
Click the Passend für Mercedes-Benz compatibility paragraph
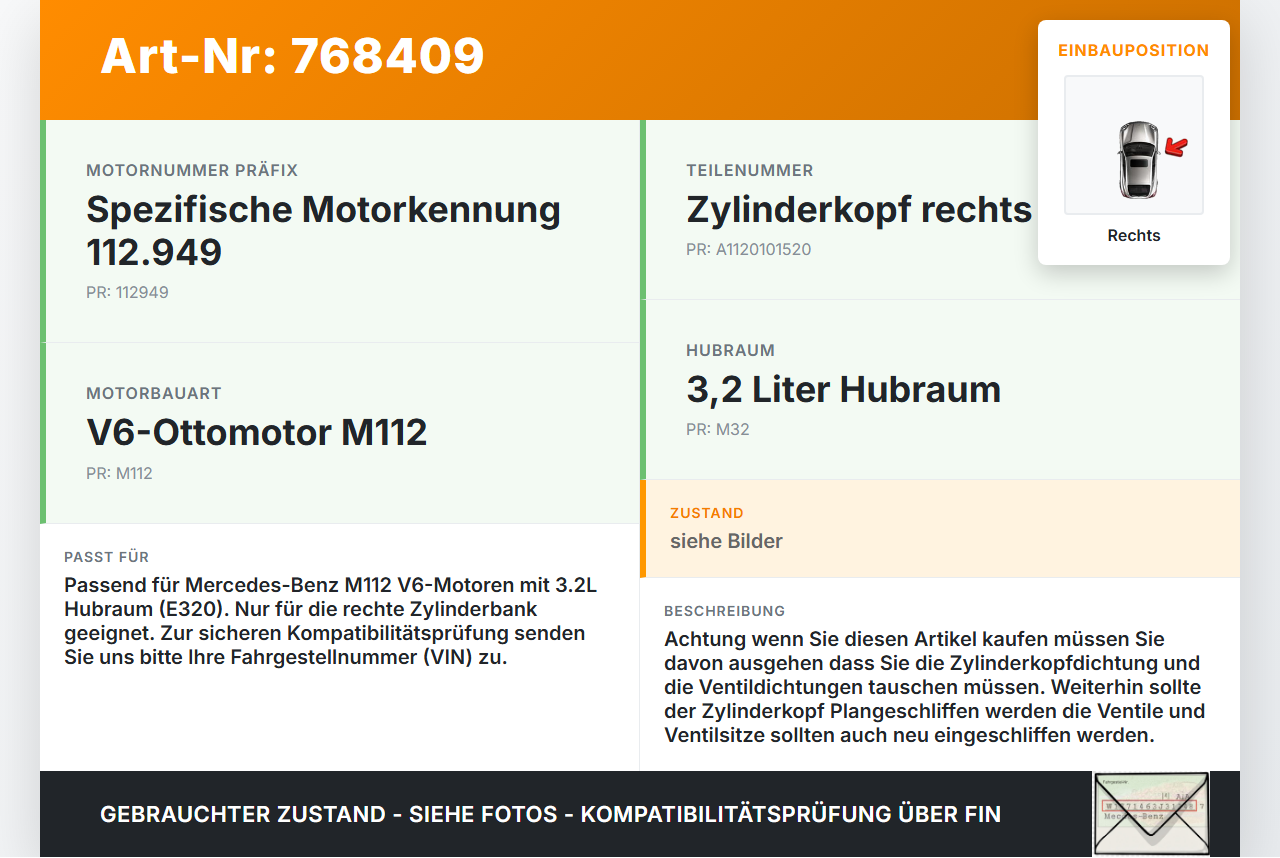tap(331, 621)
